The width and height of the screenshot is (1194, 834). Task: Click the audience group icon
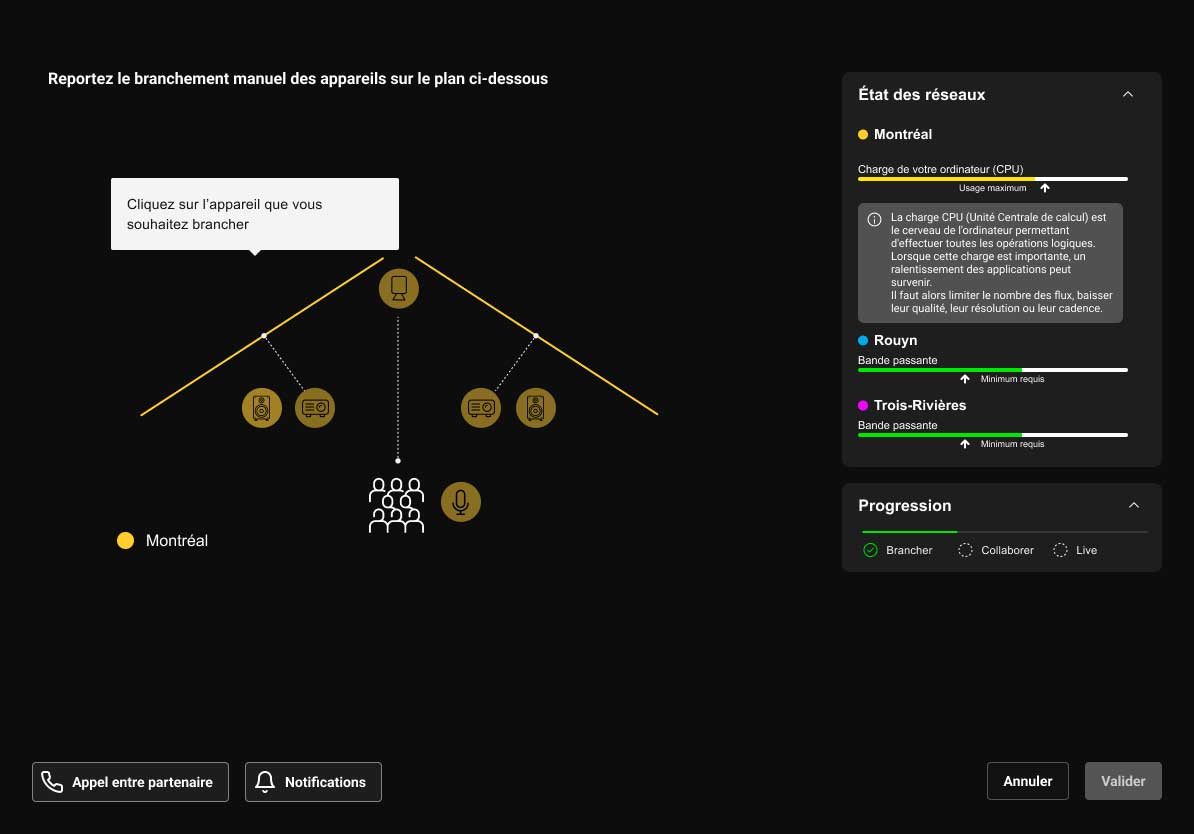coord(396,505)
